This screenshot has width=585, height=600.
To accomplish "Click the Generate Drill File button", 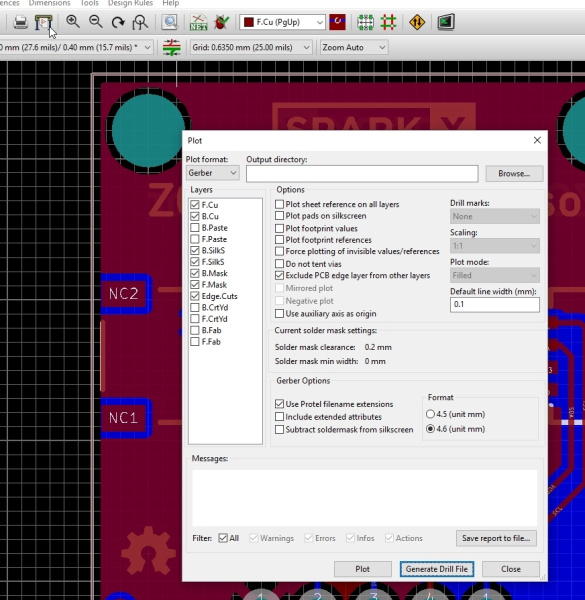I will (437, 569).
